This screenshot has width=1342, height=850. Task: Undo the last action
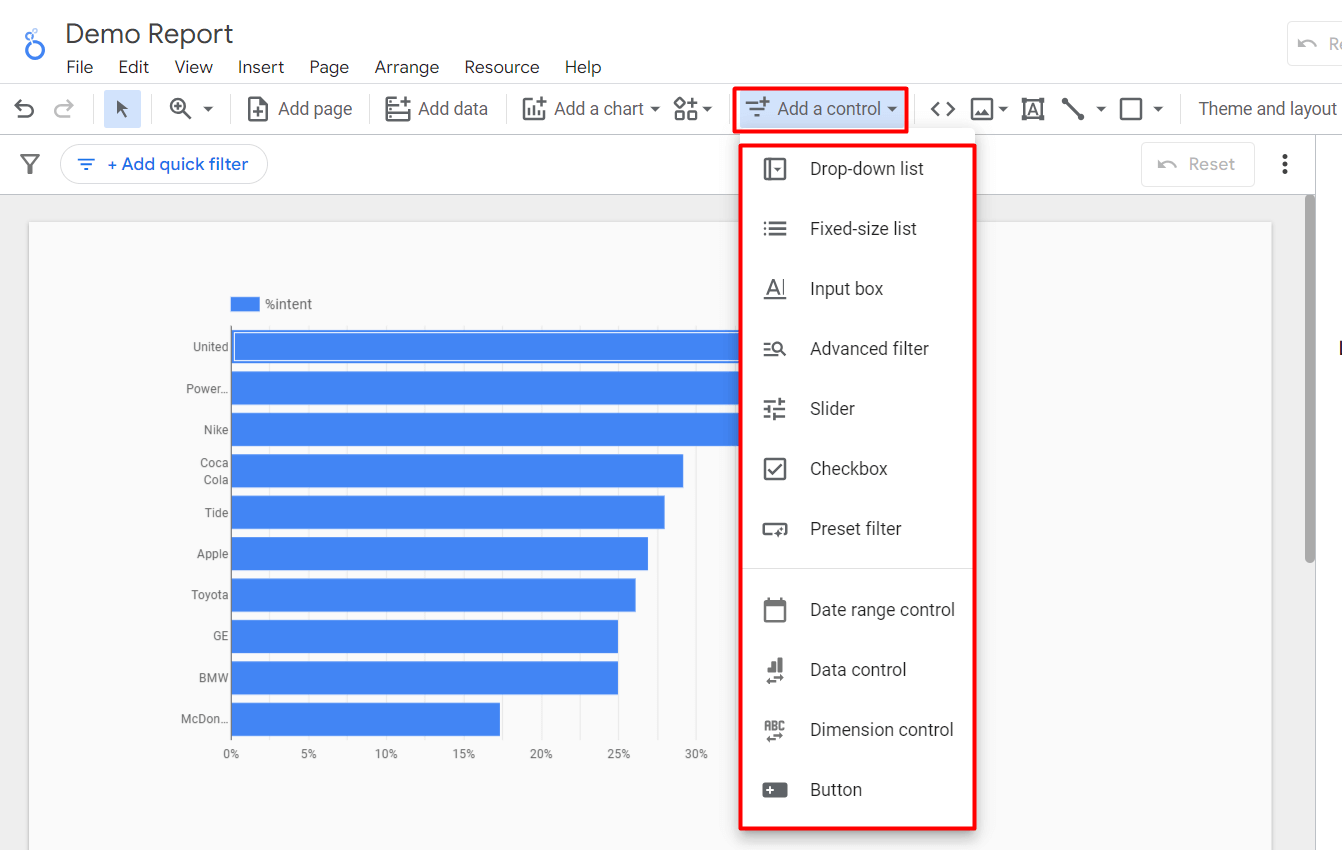click(x=23, y=108)
